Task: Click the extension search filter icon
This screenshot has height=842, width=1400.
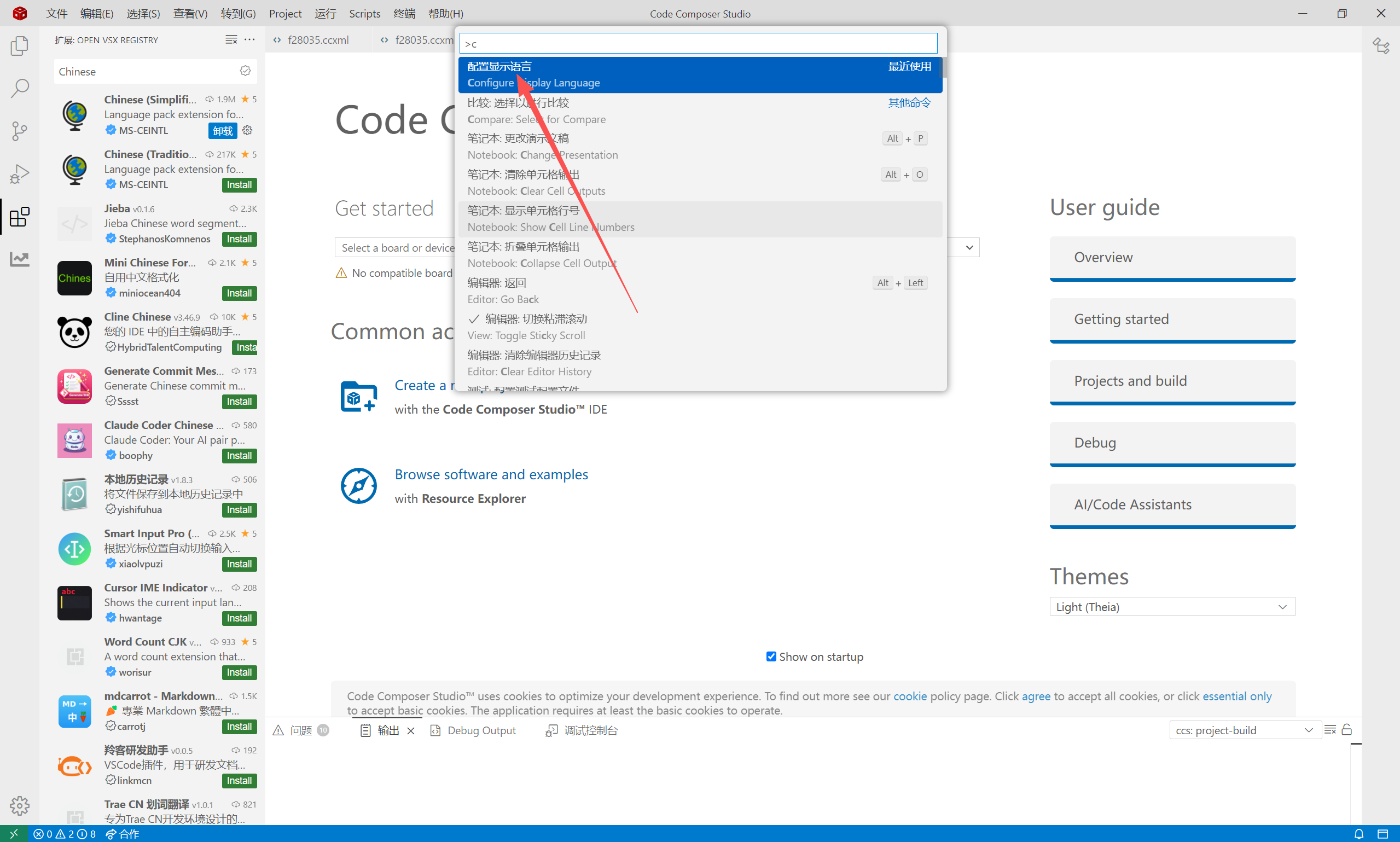Action: coord(245,71)
